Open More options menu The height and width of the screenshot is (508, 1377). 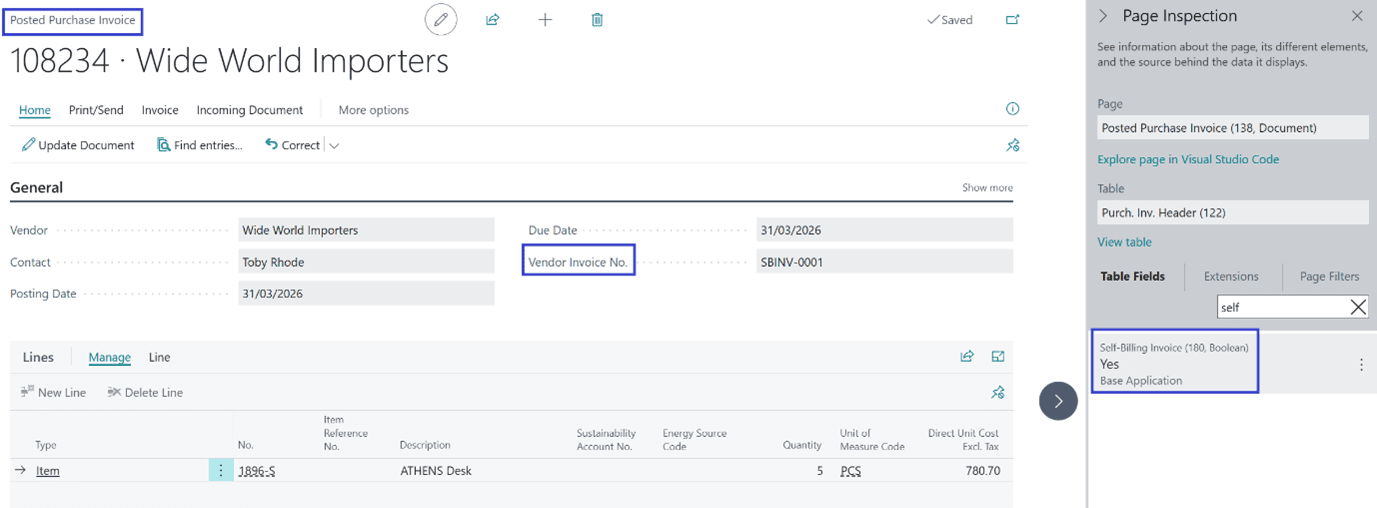373,110
